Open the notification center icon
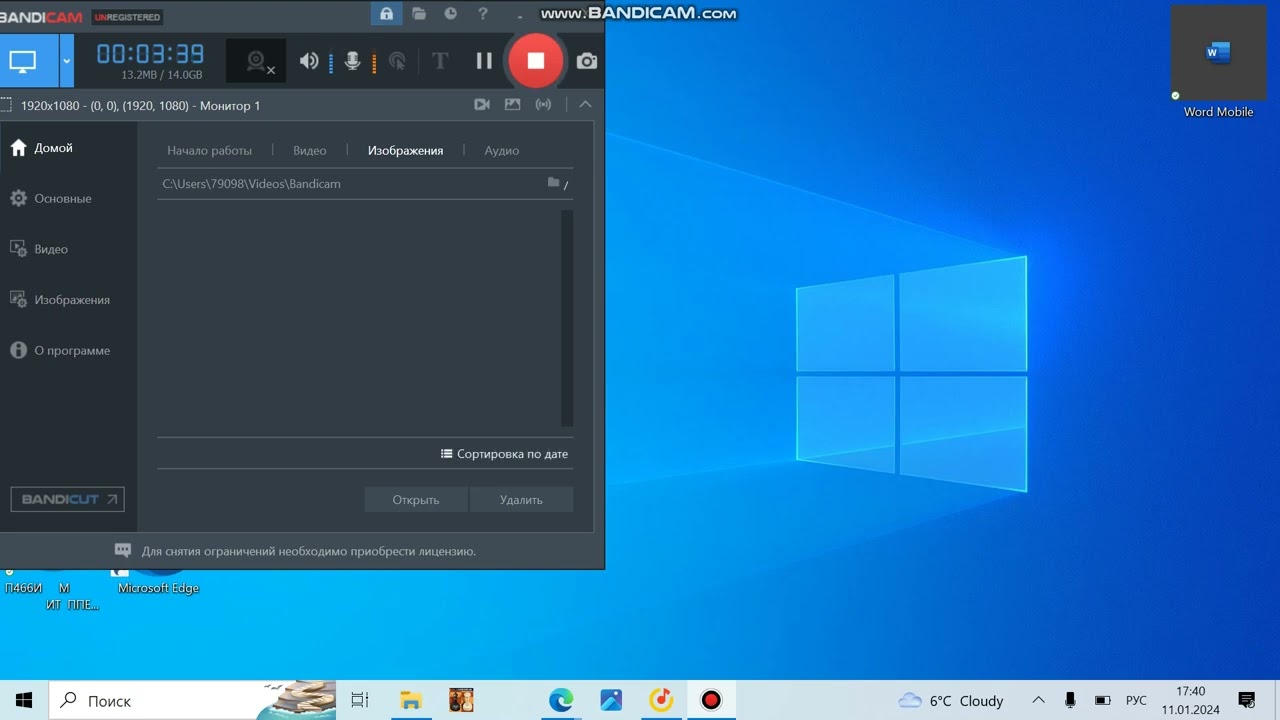The height and width of the screenshot is (720, 1280). [1247, 700]
